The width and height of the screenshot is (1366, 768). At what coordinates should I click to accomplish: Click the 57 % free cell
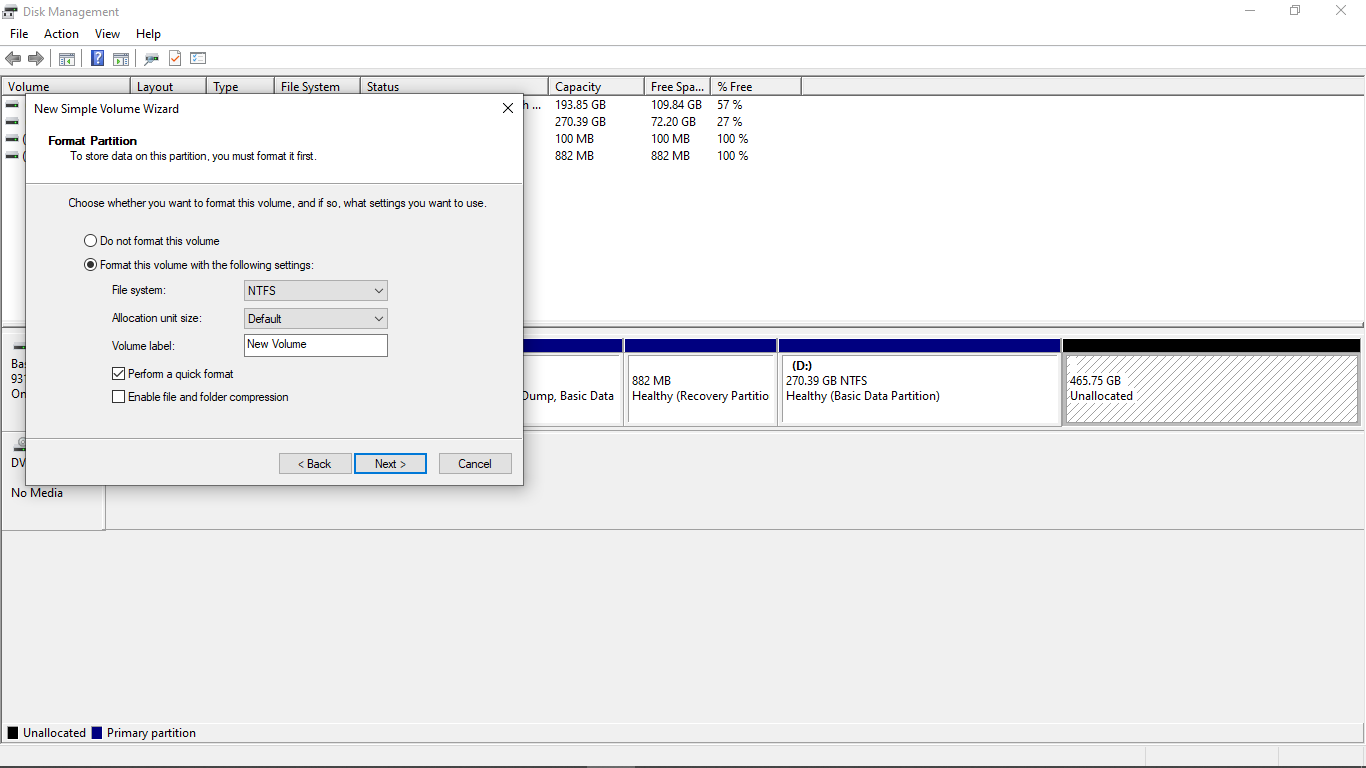(730, 104)
